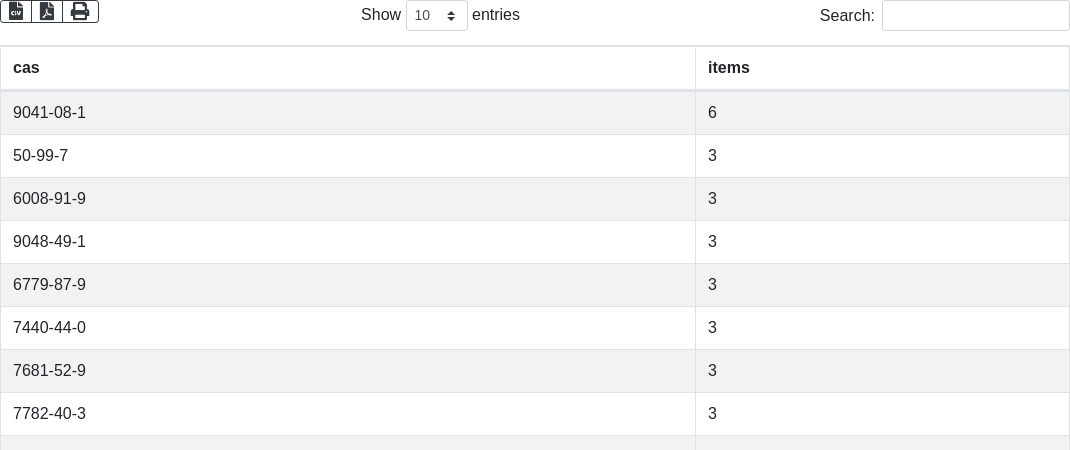Click items cell for 50-99-7 row
The height and width of the screenshot is (450, 1070).
click(882, 156)
